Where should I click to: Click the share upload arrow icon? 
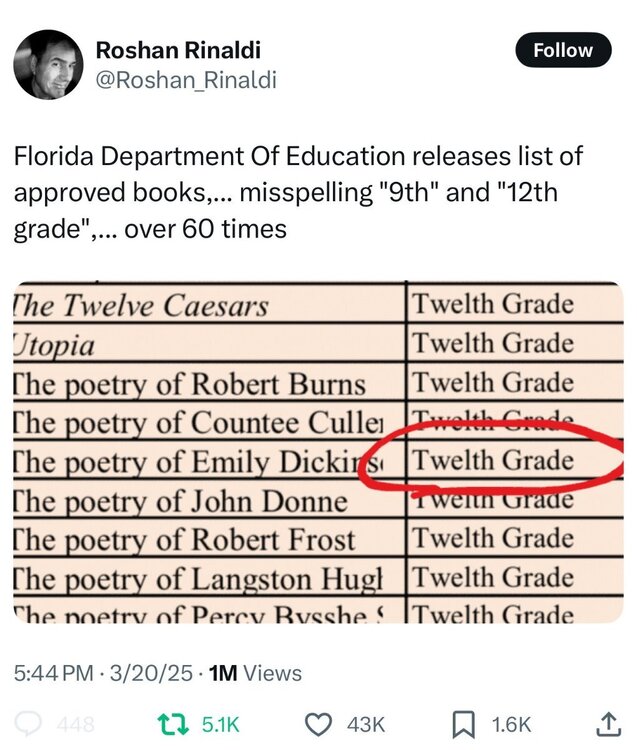[607, 724]
